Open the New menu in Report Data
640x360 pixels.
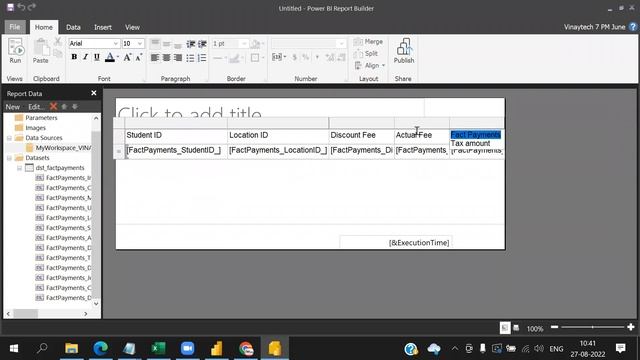13,107
